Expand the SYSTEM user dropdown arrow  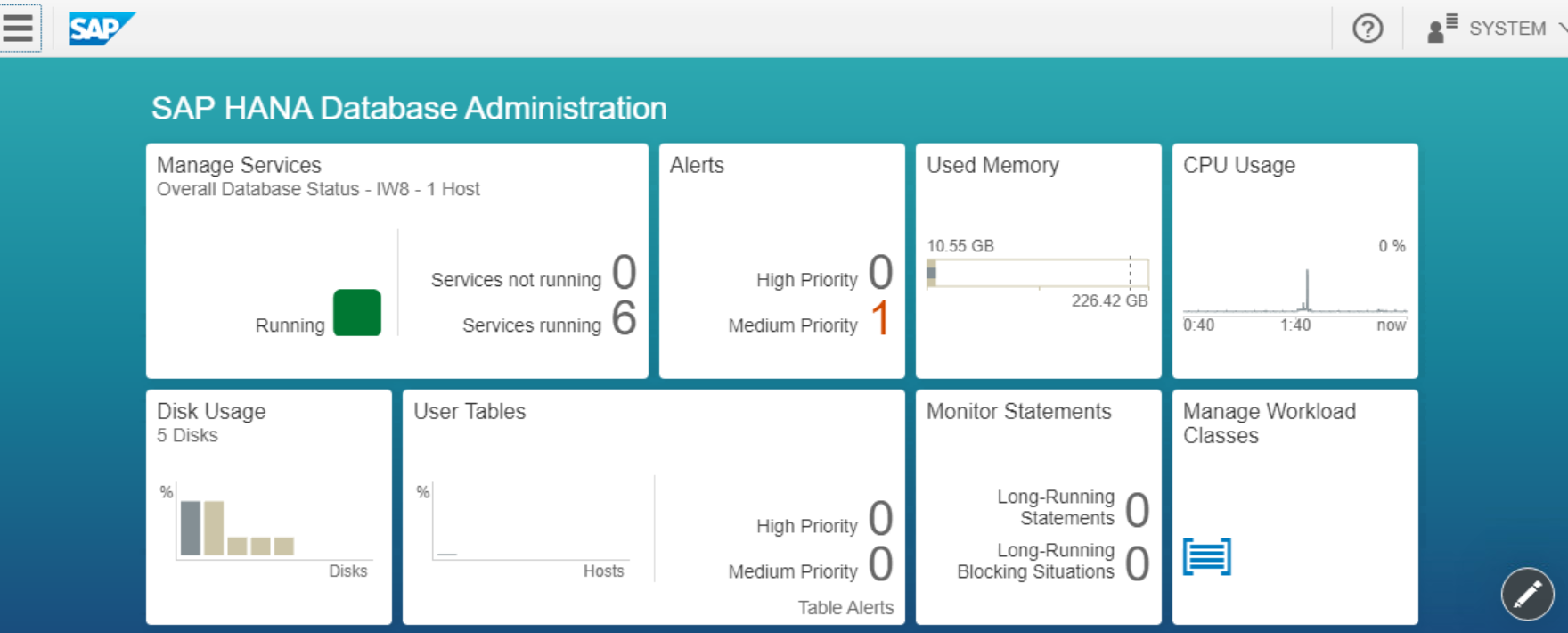[x=1562, y=29]
